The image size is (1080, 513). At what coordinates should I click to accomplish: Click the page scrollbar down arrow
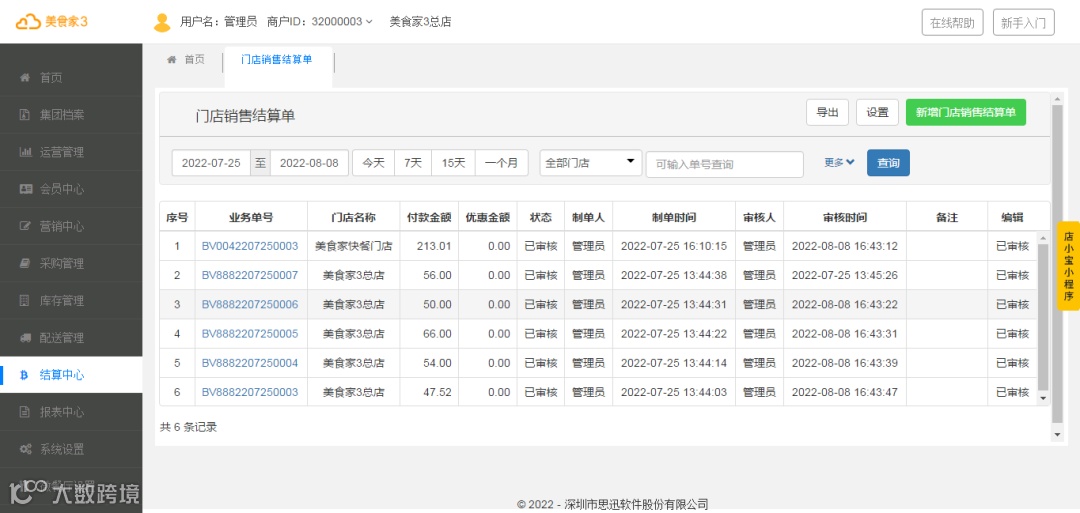[x=1058, y=435]
